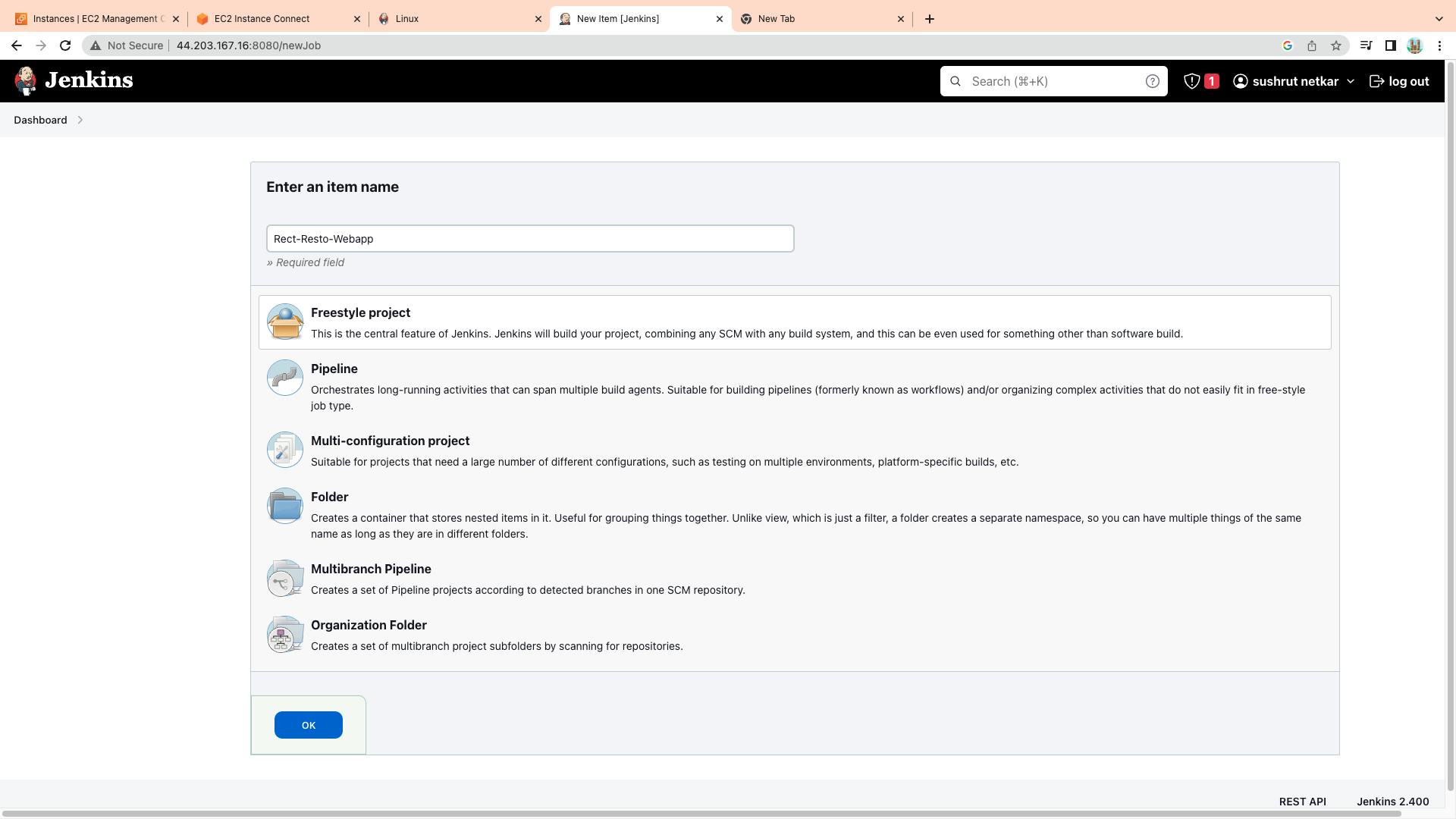Screen dimensions: 1456x819
Task: Click the log out link
Action: (x=1399, y=81)
